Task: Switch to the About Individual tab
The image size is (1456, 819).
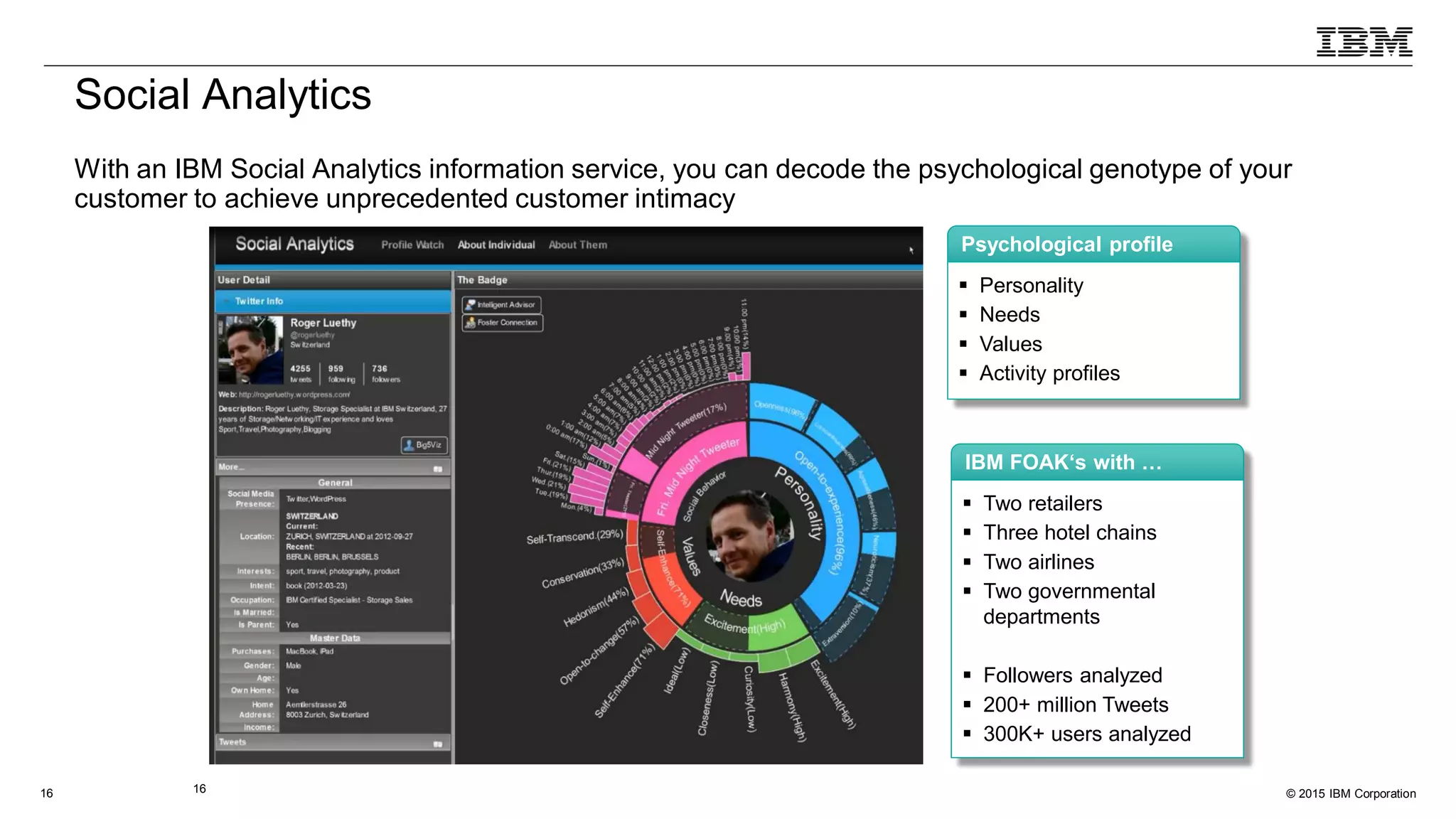Action: 496,245
